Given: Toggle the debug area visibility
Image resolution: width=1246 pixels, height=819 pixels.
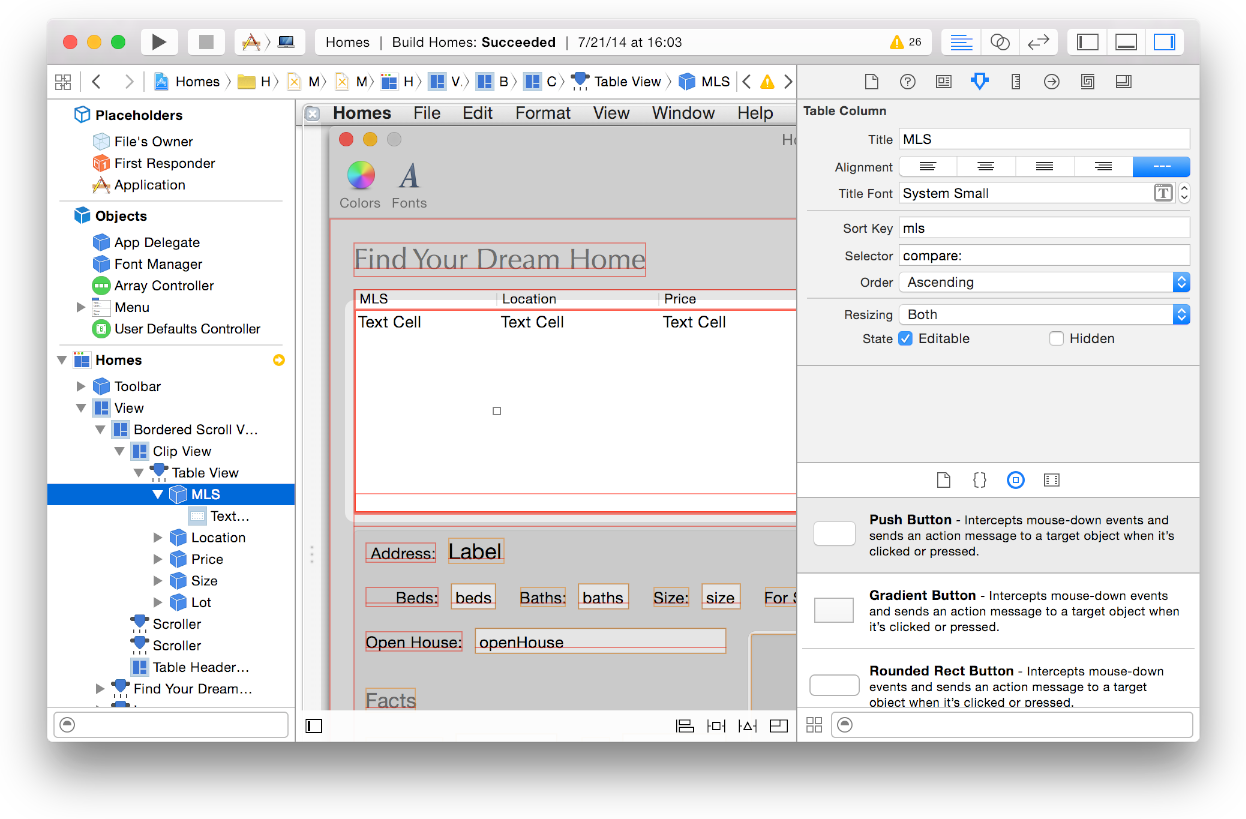Looking at the screenshot, I should click(1126, 41).
